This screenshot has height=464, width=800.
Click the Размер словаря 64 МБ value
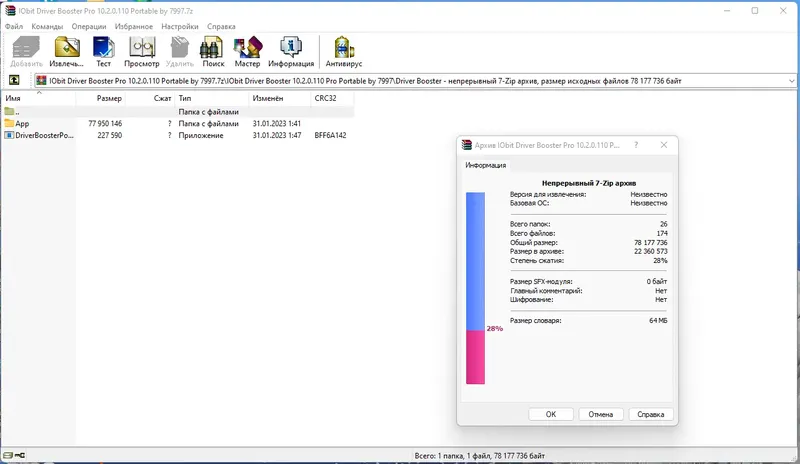click(658, 321)
